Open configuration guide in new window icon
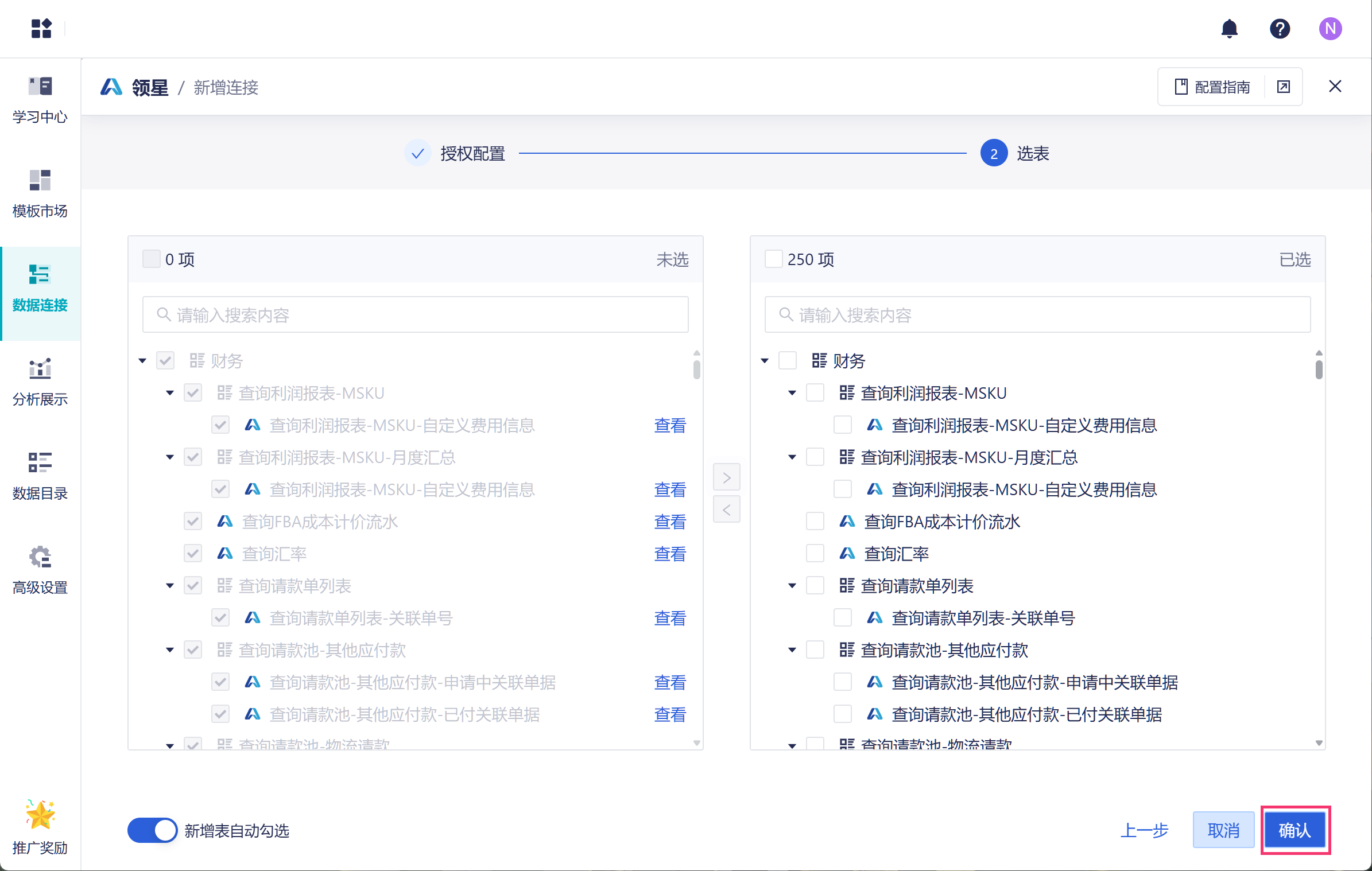 1283,87
